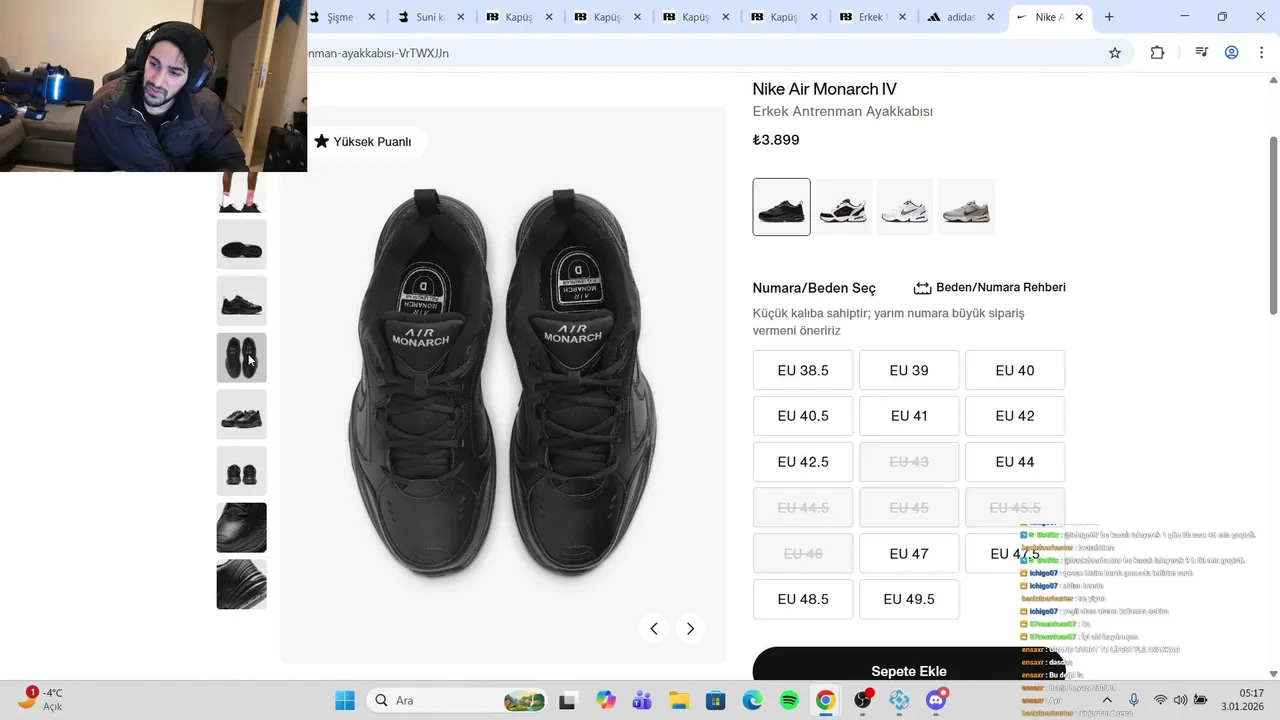Open OBS Studio from the taskbar
The image size is (1280, 720).
click(x=863, y=700)
